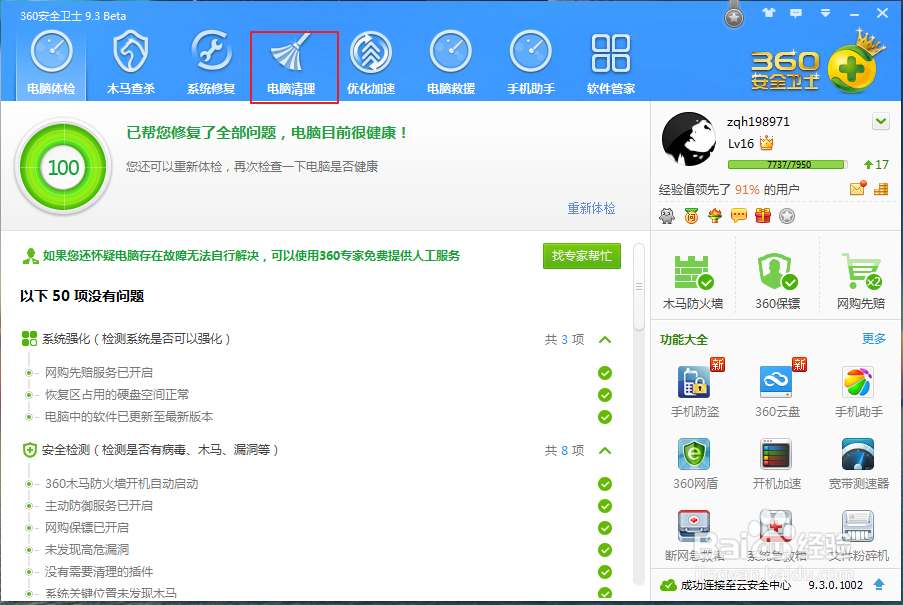Select 主动防御服务已开启 item
Image resolution: width=903 pixels, height=605 pixels.
99,505
